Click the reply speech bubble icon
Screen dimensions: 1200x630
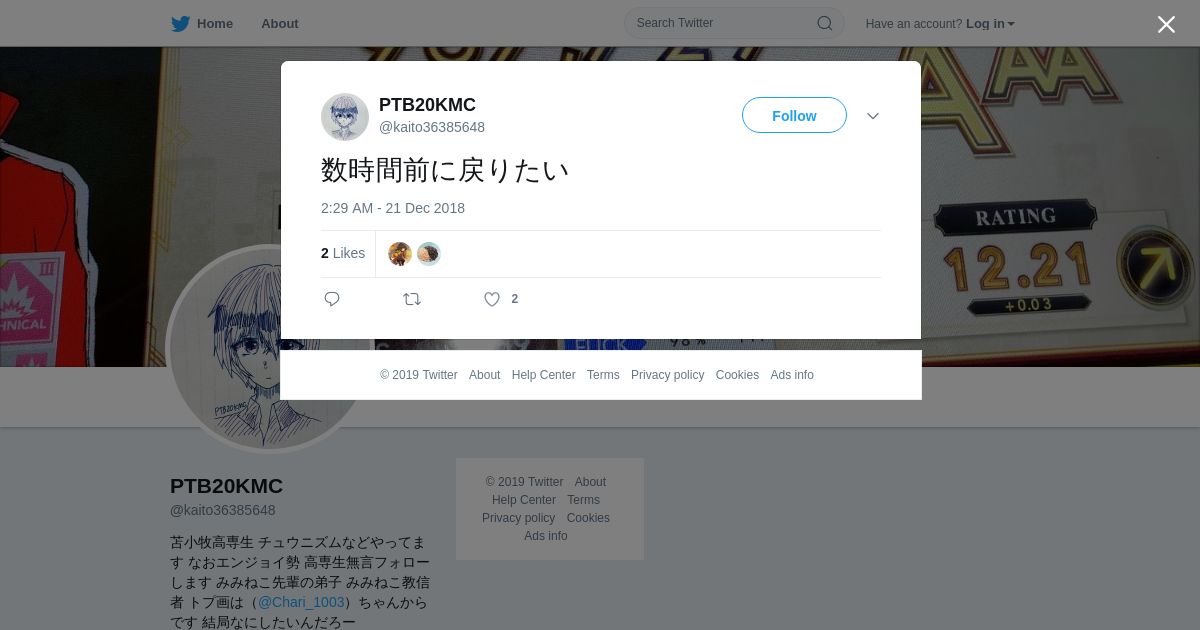tap(332, 299)
